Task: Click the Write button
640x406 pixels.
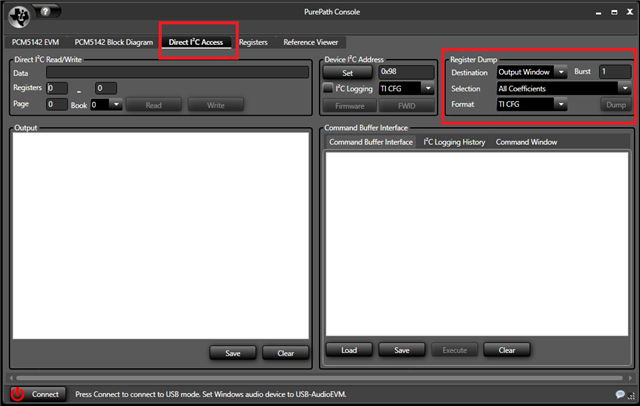Action: pos(216,105)
